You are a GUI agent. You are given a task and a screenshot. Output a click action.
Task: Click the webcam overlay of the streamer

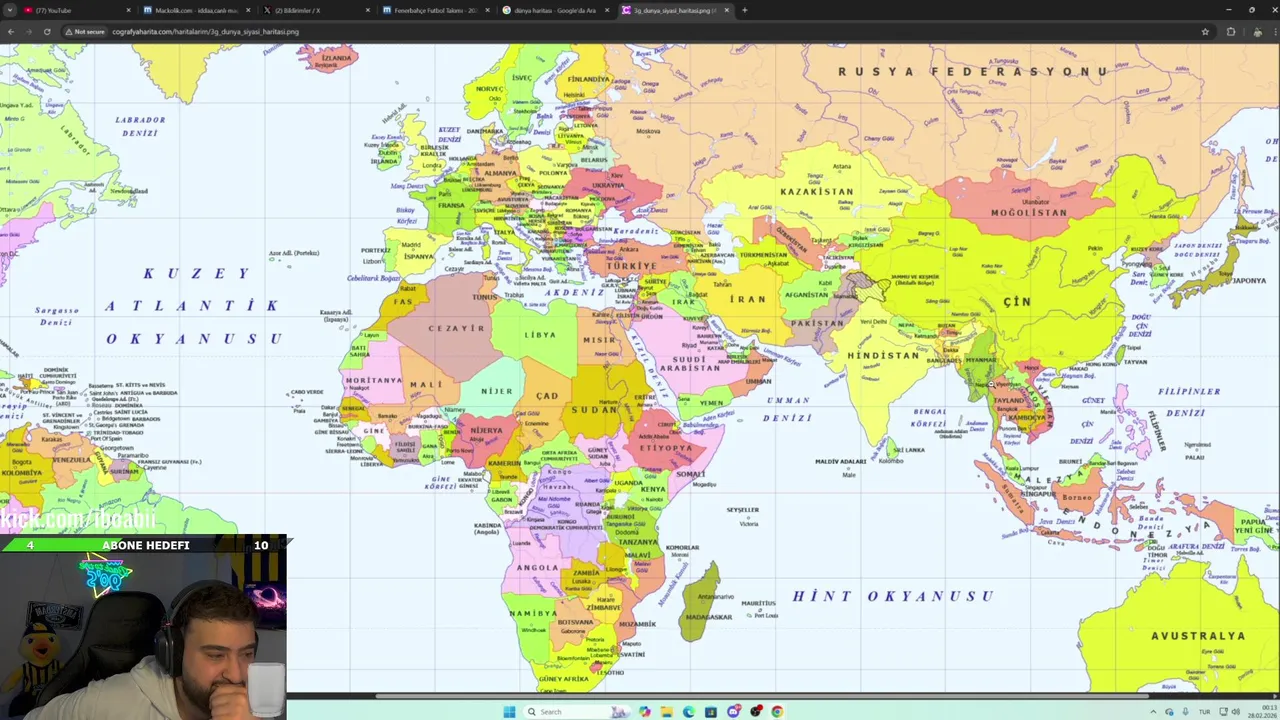coord(143,636)
